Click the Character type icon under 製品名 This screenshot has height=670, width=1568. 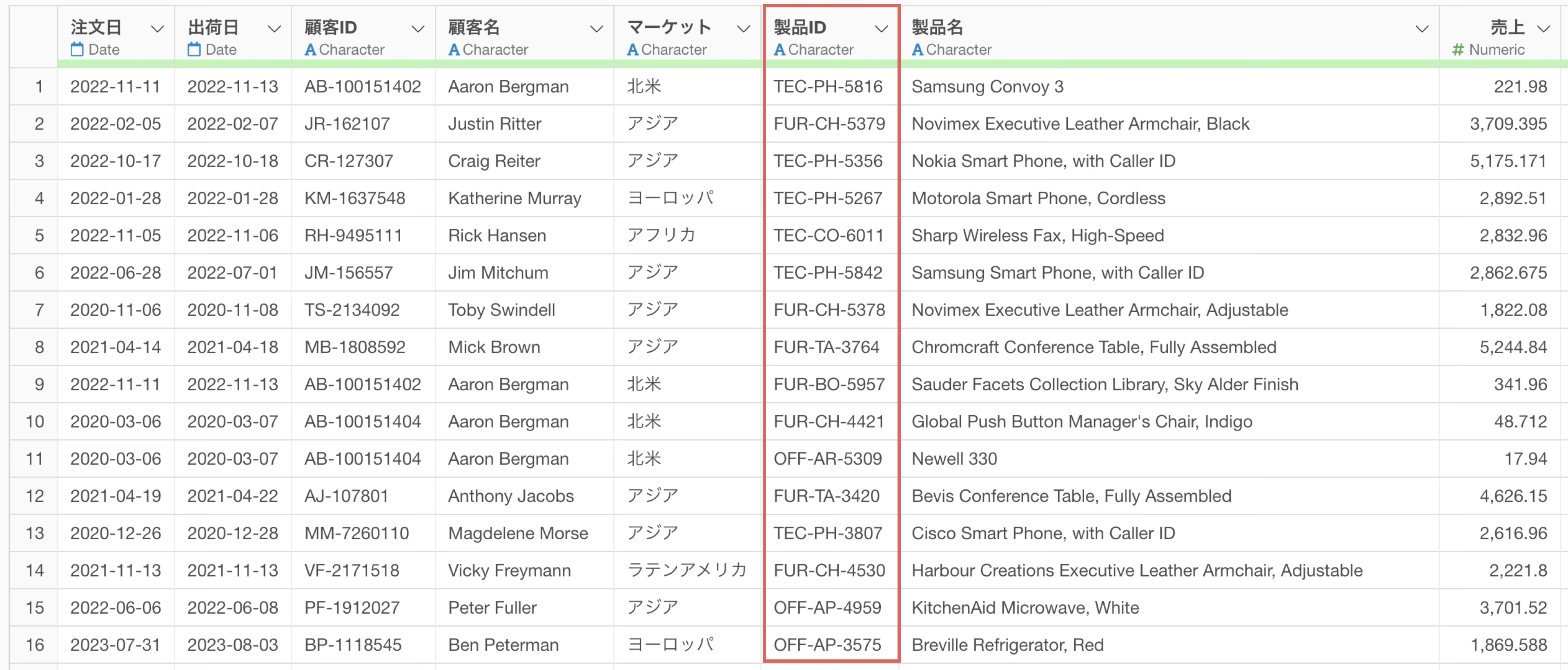[x=917, y=50]
